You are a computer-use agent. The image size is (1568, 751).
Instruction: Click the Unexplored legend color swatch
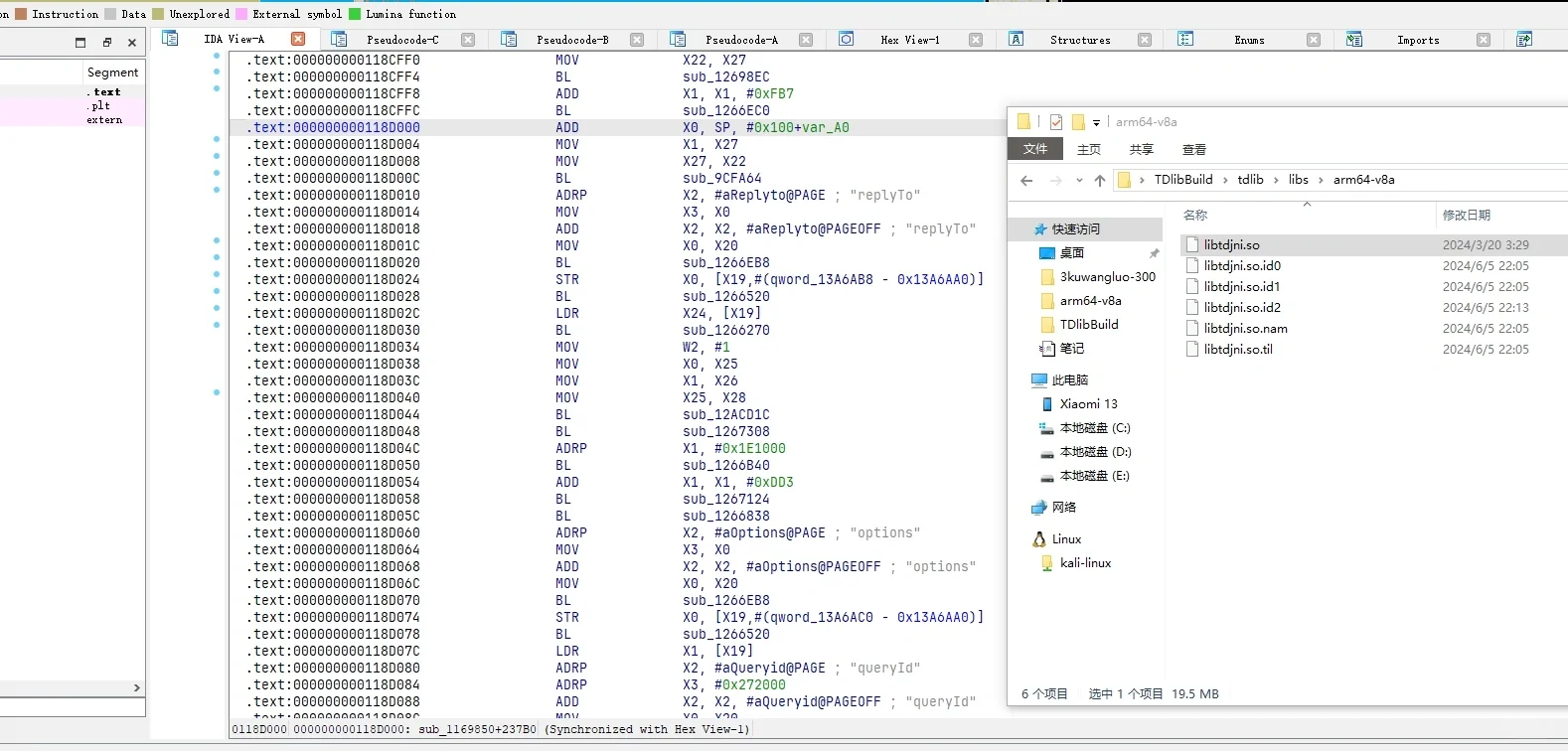coord(158,14)
